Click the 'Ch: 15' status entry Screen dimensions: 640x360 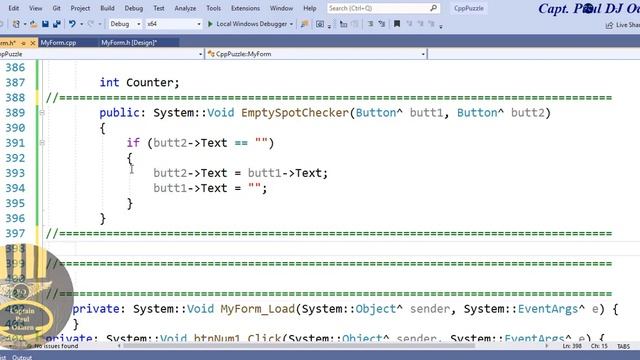(599, 346)
